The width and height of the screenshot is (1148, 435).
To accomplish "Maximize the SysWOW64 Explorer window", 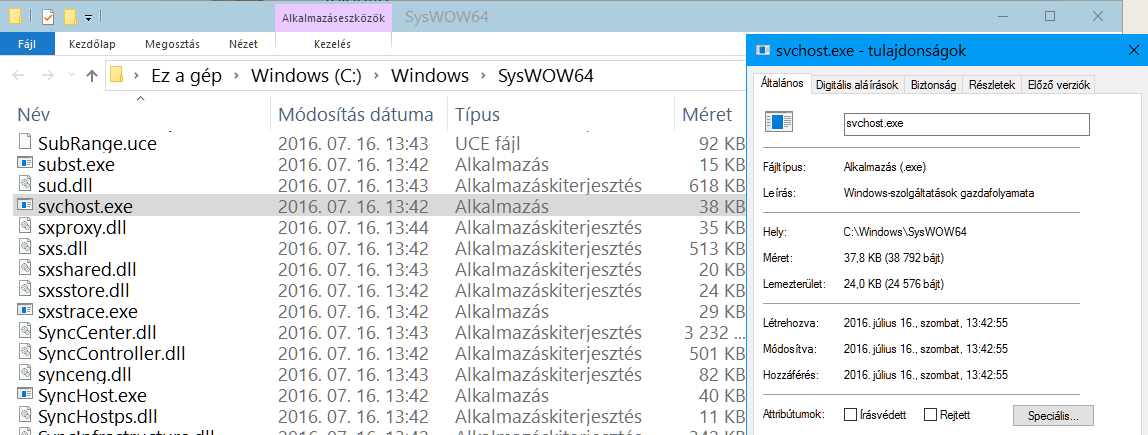I will (1050, 15).
